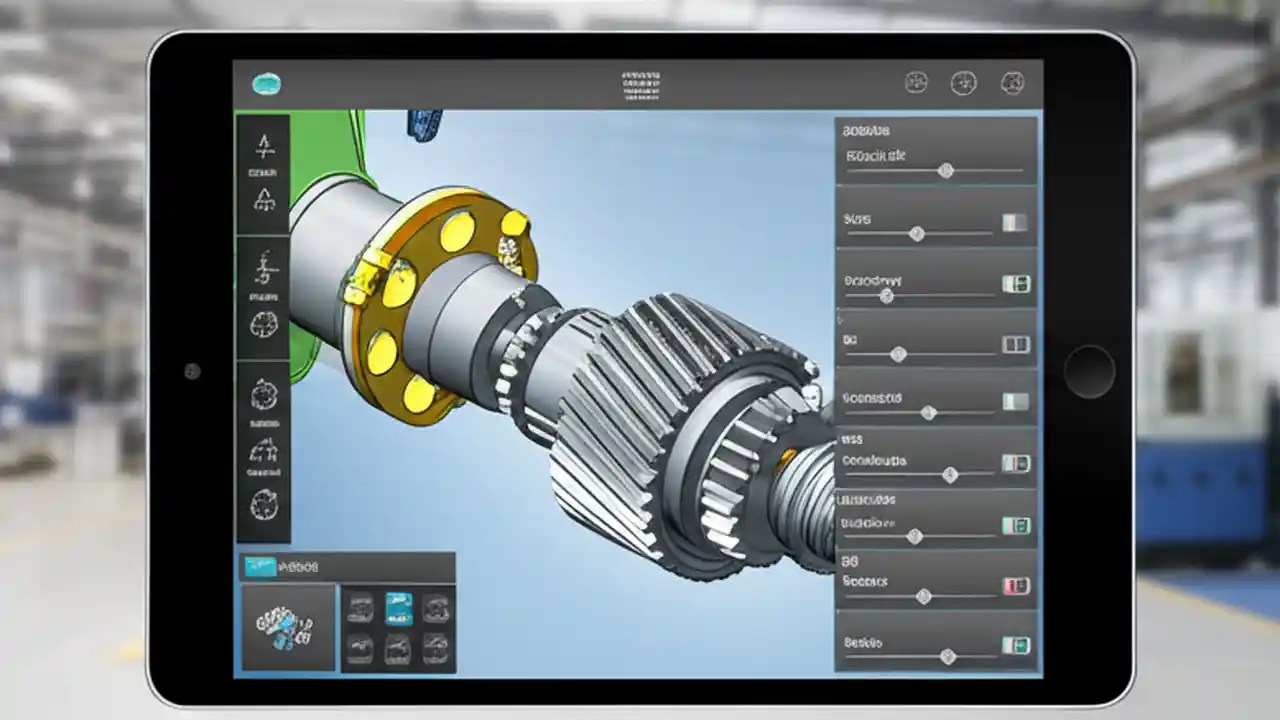Open the first circular icon at top right
The height and width of the screenshot is (720, 1280).
click(x=915, y=83)
